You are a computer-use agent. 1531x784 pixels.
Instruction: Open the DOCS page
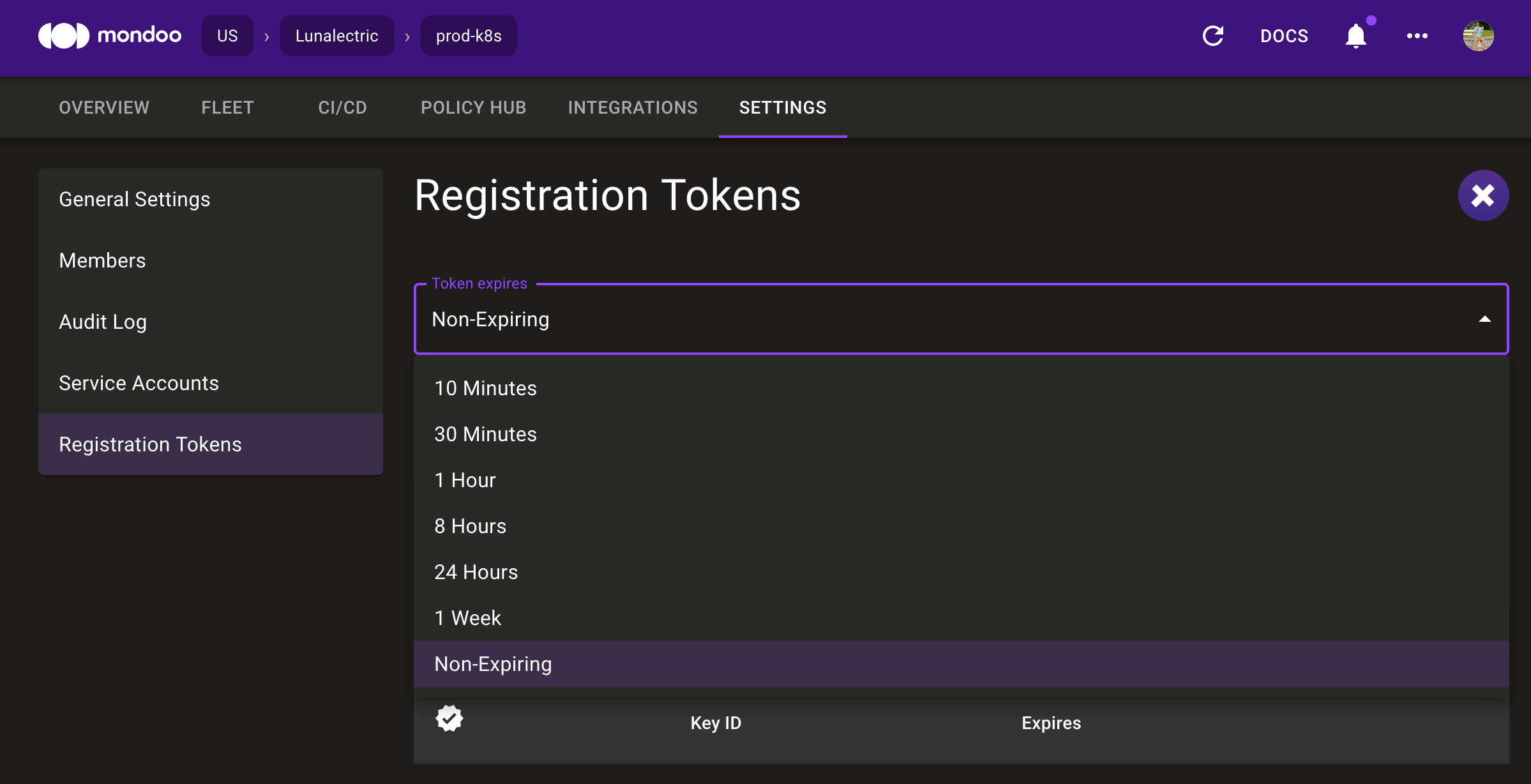tap(1284, 36)
